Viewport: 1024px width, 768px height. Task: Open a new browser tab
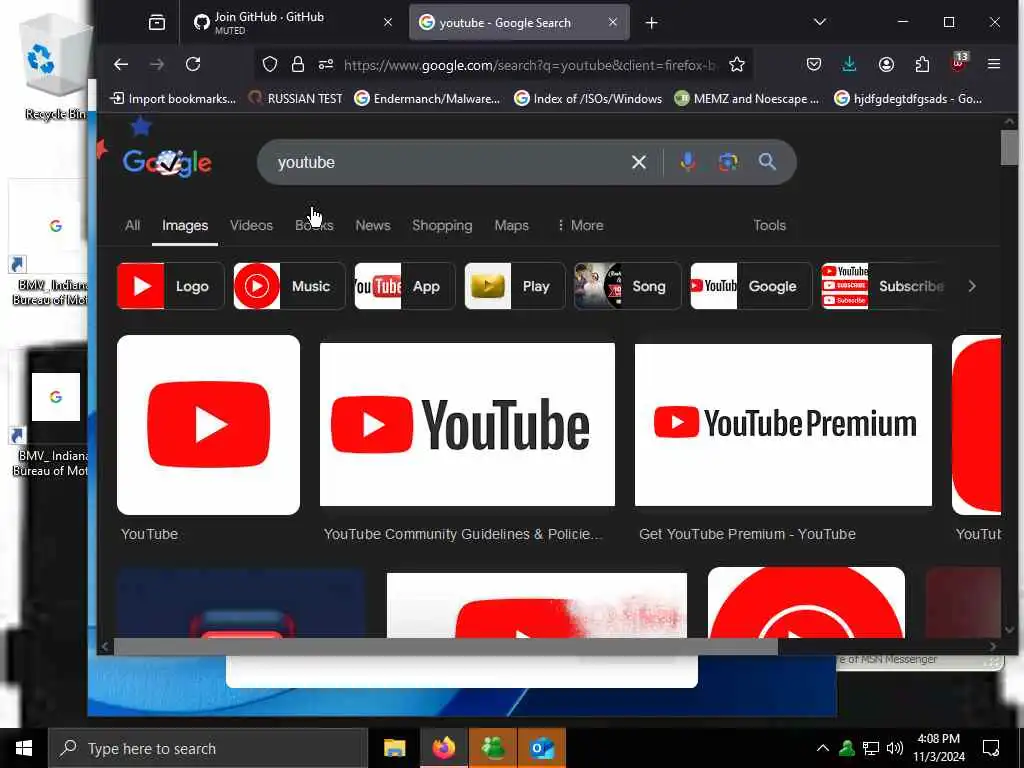pyautogui.click(x=651, y=23)
